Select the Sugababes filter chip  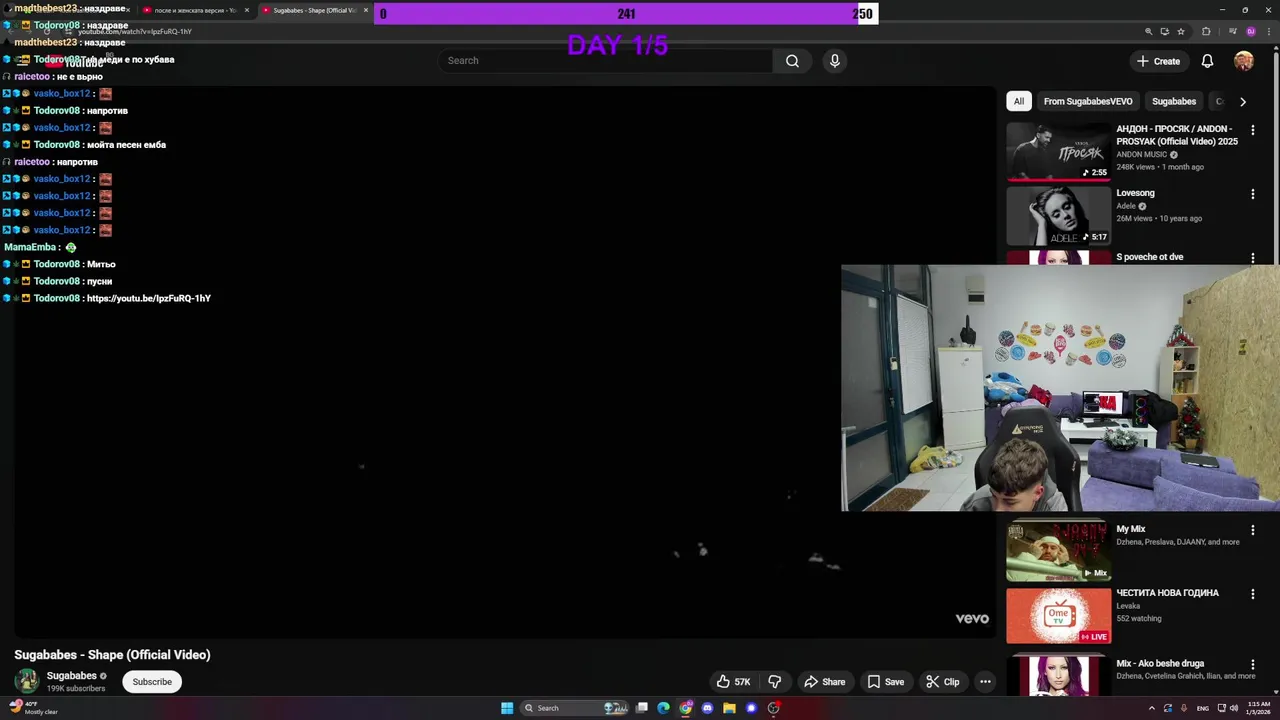pos(1174,101)
